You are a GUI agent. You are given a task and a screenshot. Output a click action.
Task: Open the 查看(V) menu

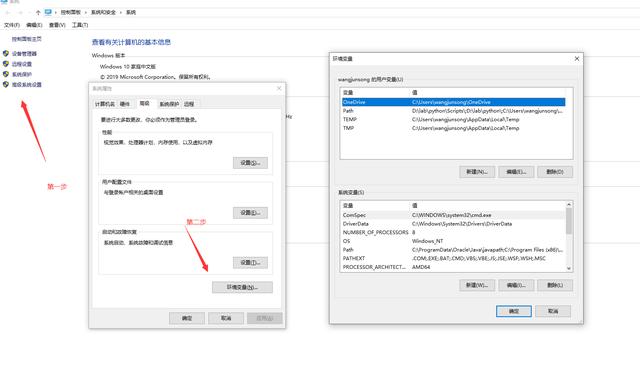[x=57, y=25]
